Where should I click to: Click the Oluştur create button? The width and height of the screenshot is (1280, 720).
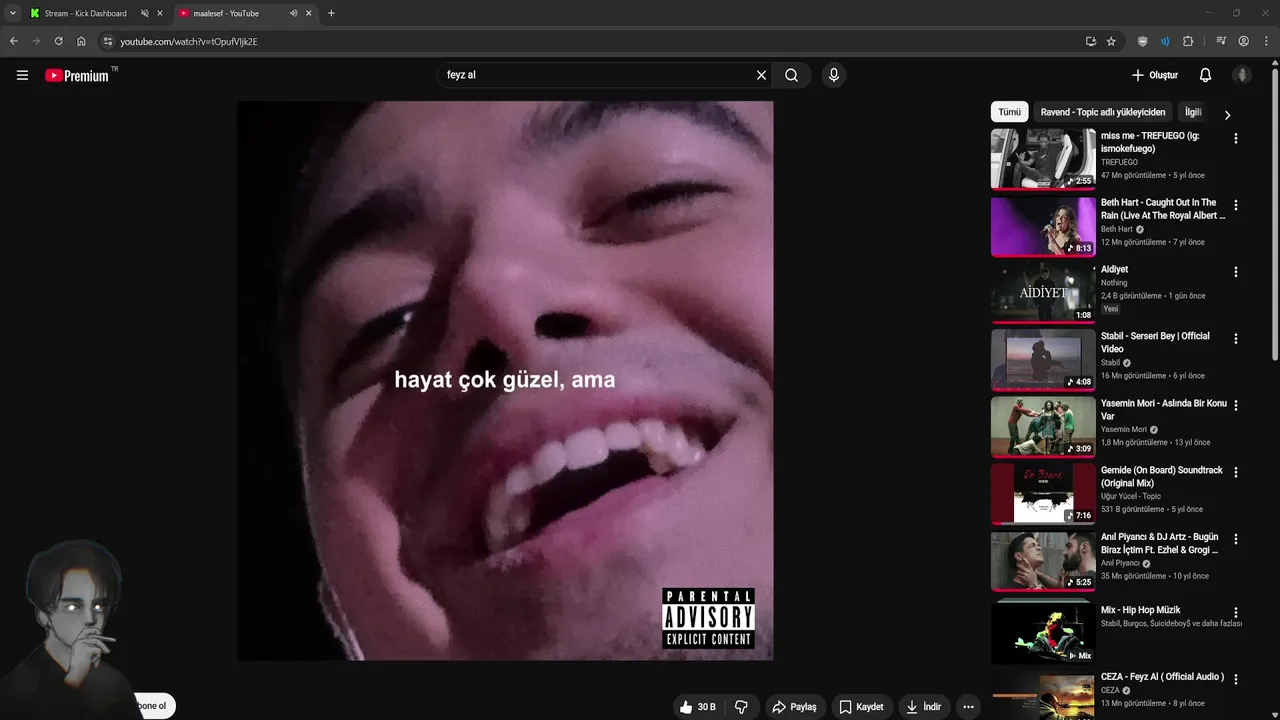(1154, 75)
